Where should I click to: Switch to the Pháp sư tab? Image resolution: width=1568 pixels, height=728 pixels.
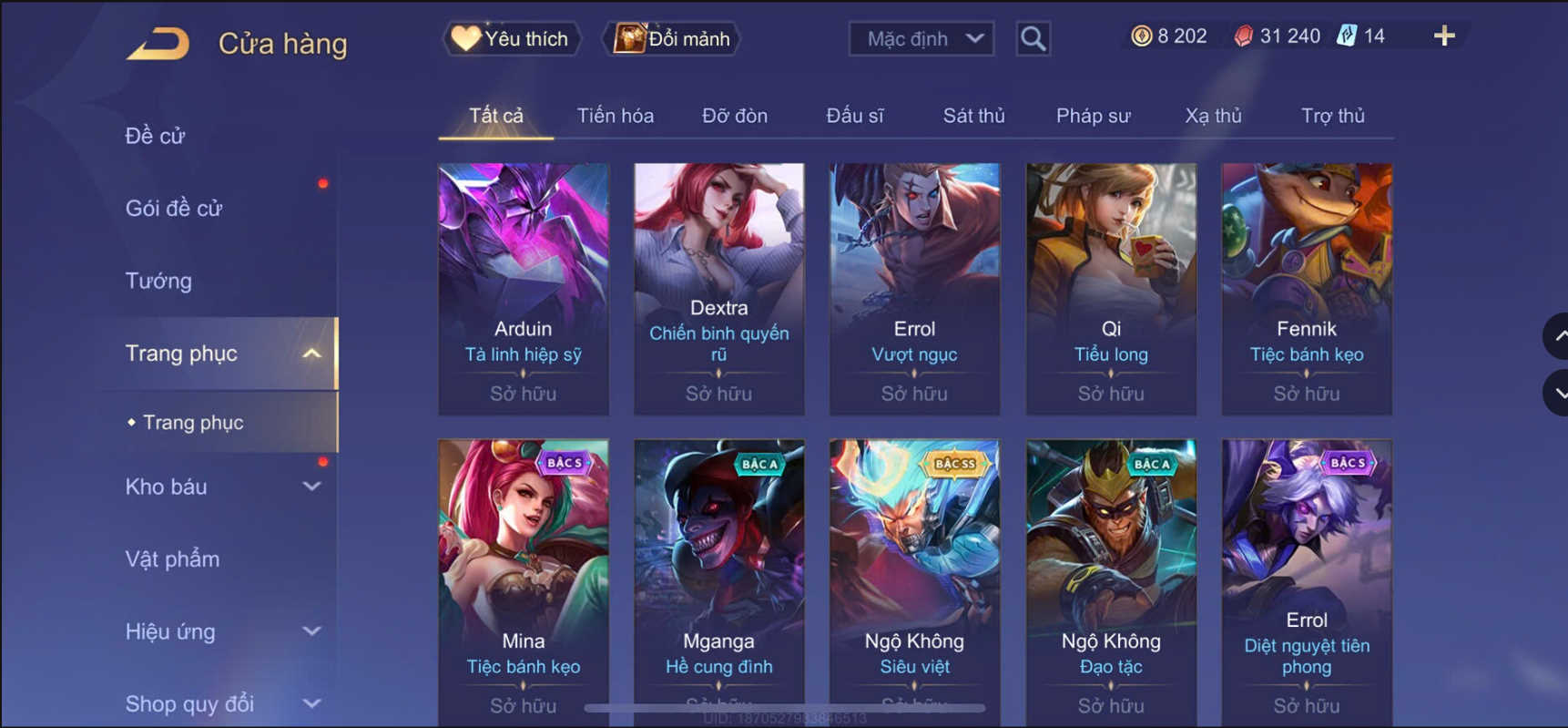coord(1093,116)
